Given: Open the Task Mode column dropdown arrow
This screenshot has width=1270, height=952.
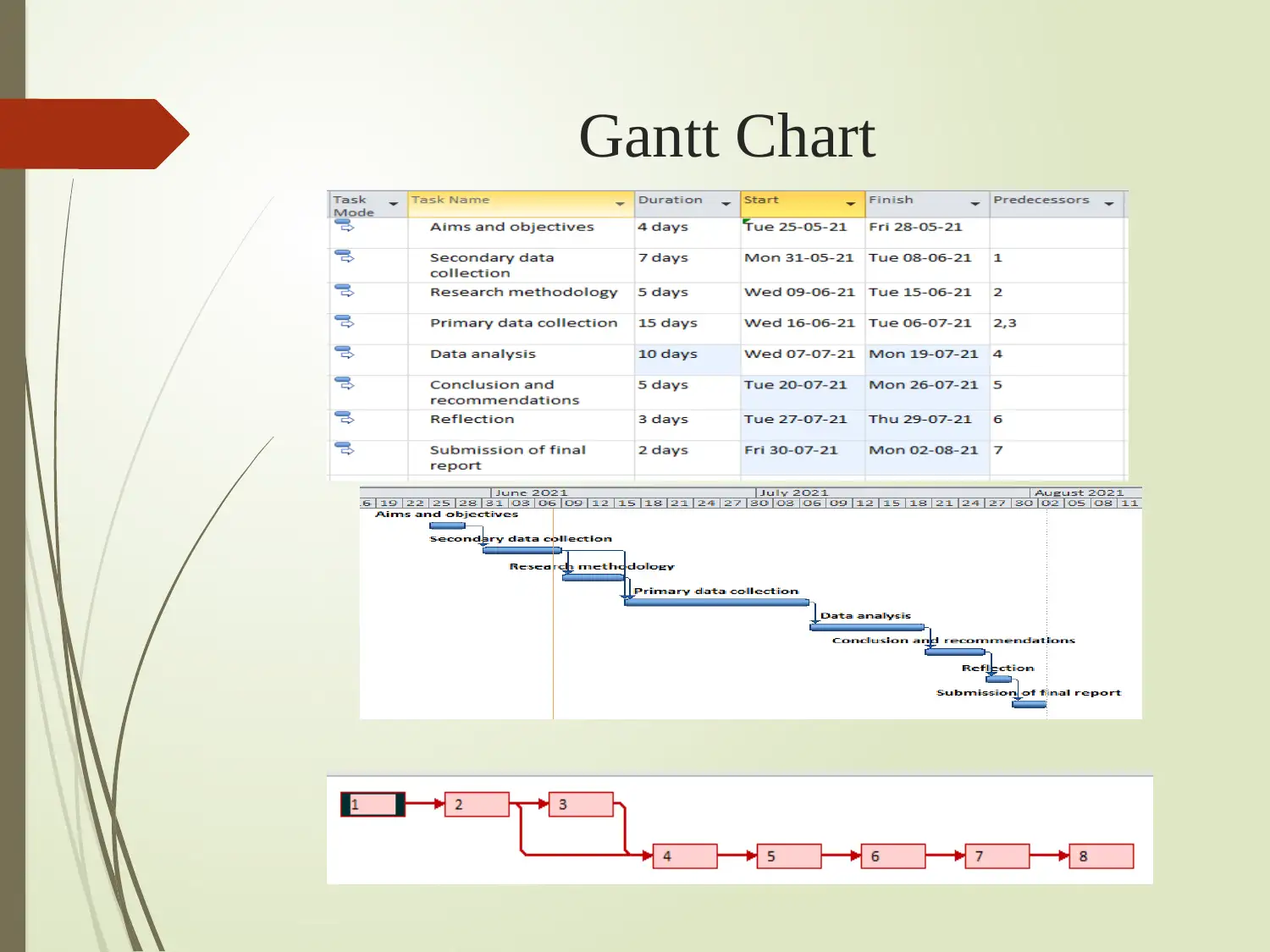Looking at the screenshot, I should pyautogui.click(x=393, y=204).
